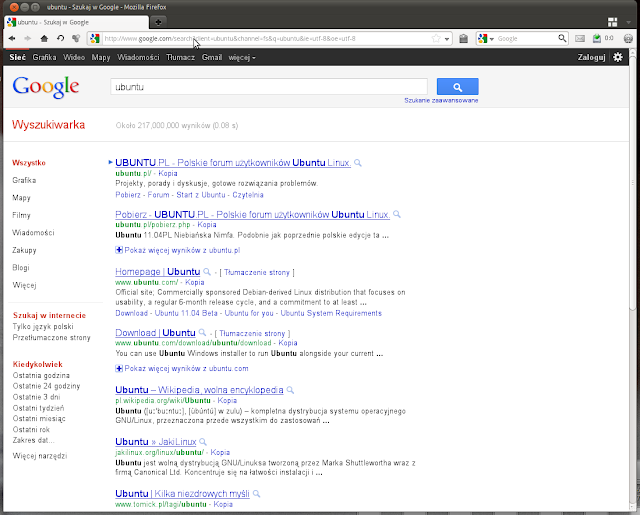Filter results by Blogi in sidebar
The width and height of the screenshot is (640, 515).
21,268
